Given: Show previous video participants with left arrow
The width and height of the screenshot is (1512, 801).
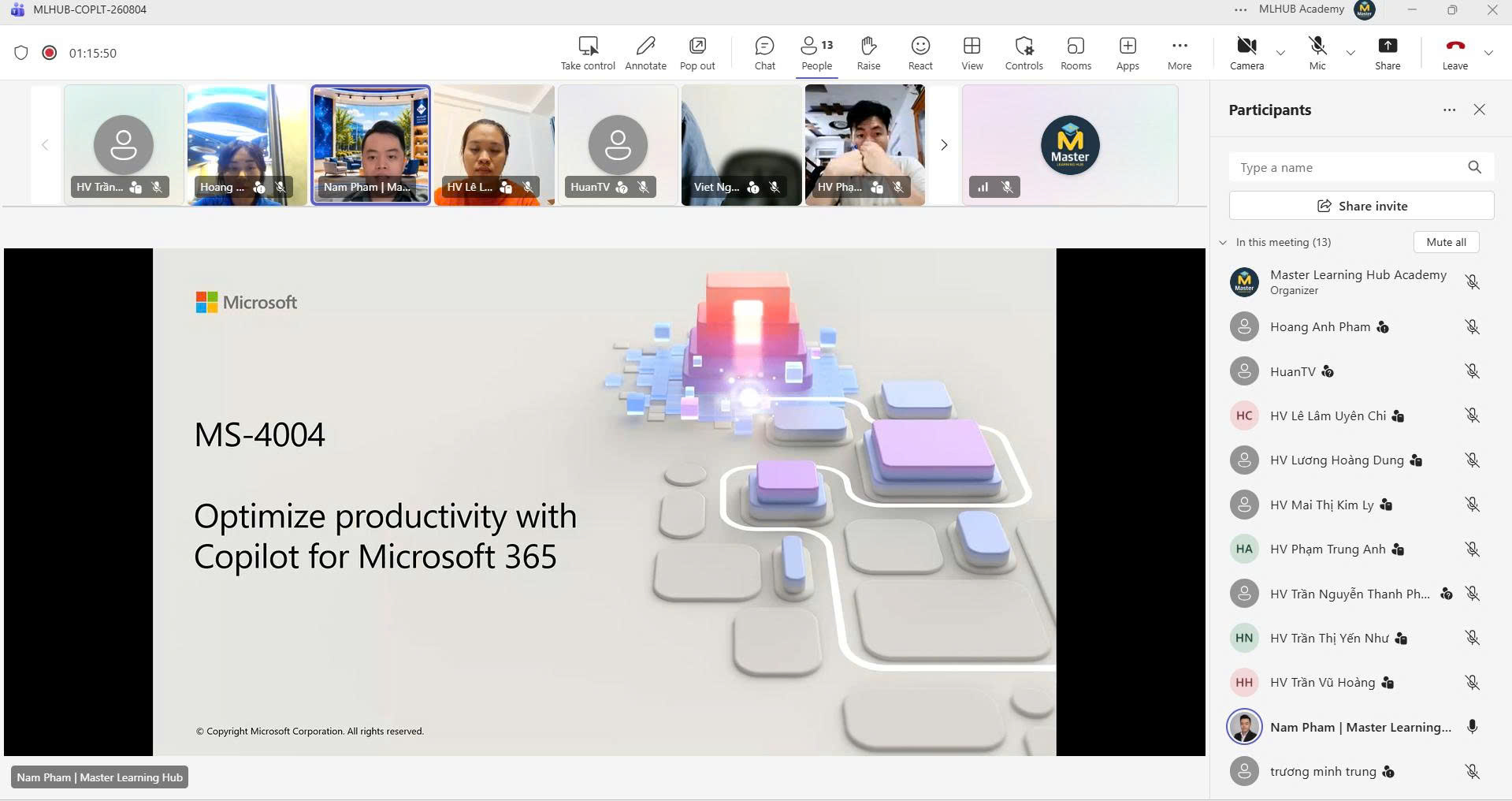Looking at the screenshot, I should (45, 145).
